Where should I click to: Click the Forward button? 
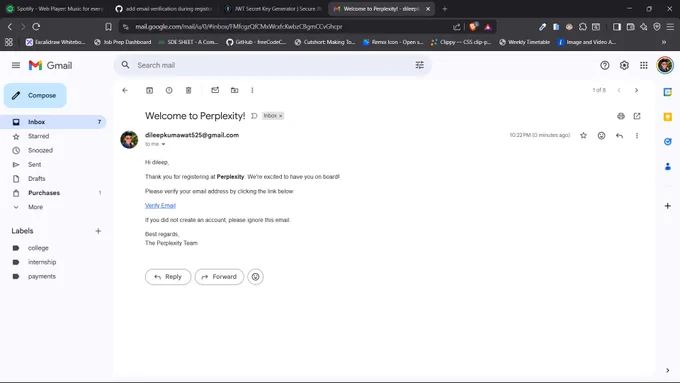[x=219, y=277]
